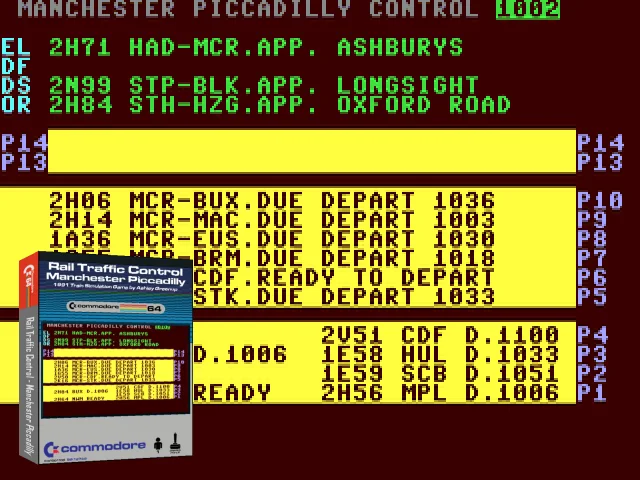640x480 pixels.
Task: Click the Commodore 64 rainbow badge on box
Action: (x=116, y=307)
